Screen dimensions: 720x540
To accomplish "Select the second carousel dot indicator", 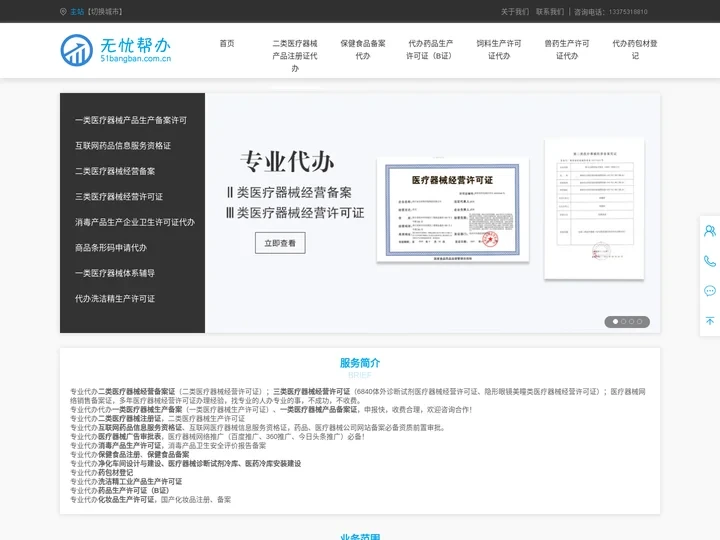I will 624,322.
